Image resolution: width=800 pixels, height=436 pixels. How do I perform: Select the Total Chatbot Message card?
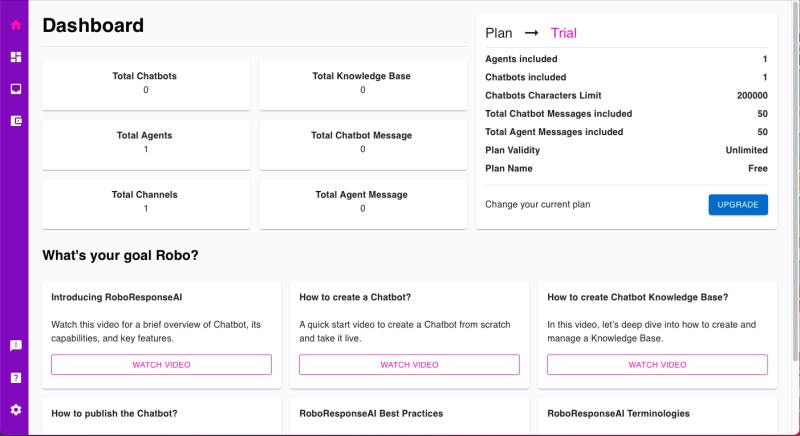pyautogui.click(x=363, y=144)
